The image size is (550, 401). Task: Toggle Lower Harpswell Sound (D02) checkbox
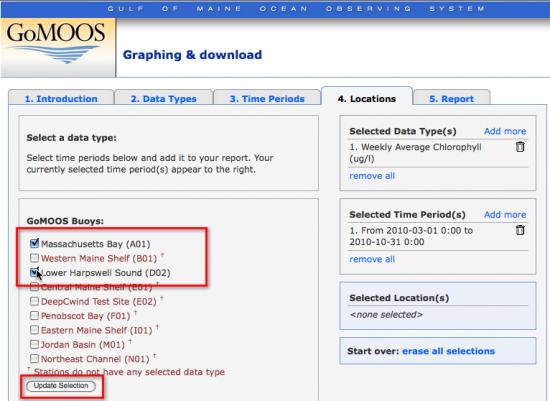[x=34, y=273]
